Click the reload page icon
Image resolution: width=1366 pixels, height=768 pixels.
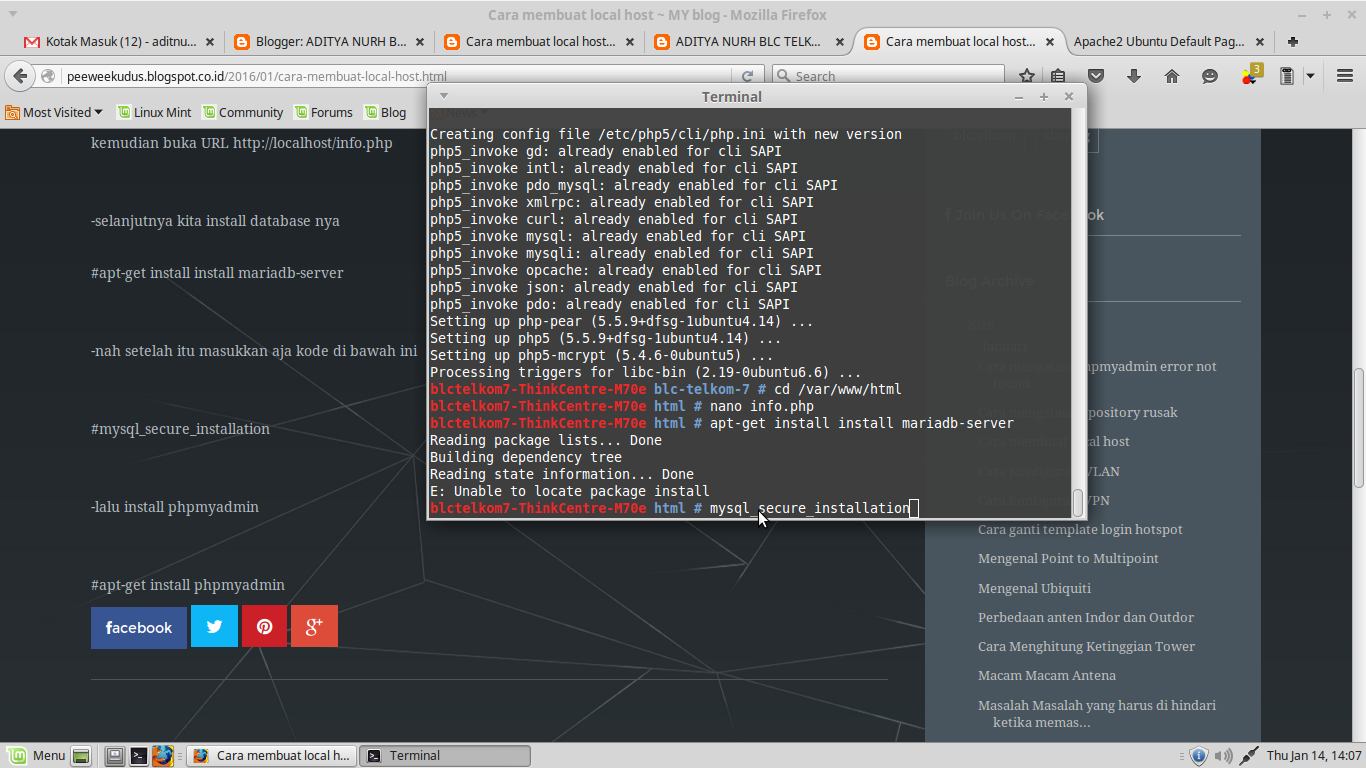(748, 75)
